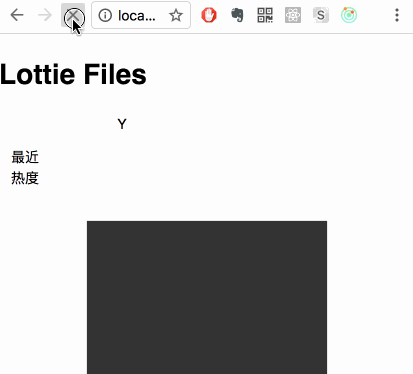
Task: Go back with the browser back arrow
Action: (x=17, y=15)
